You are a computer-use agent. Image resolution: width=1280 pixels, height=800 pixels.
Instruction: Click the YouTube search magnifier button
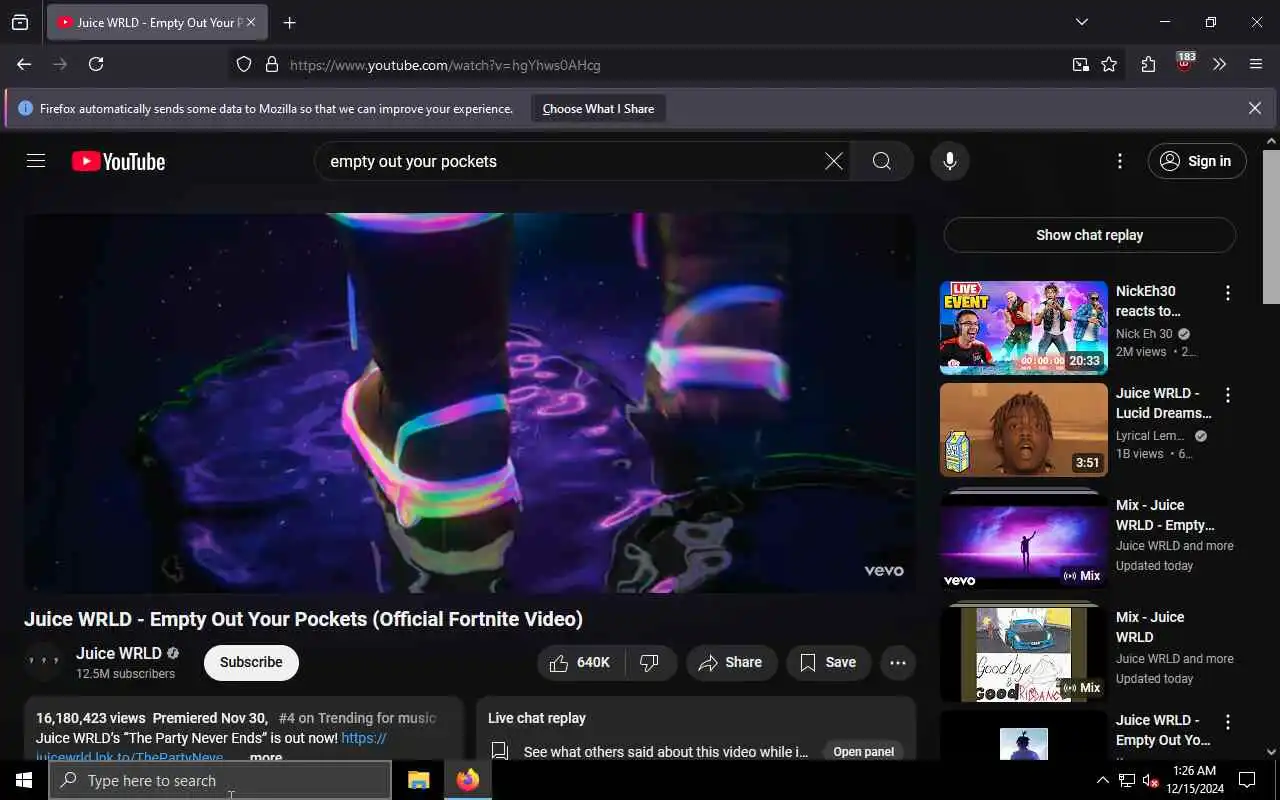click(x=881, y=161)
